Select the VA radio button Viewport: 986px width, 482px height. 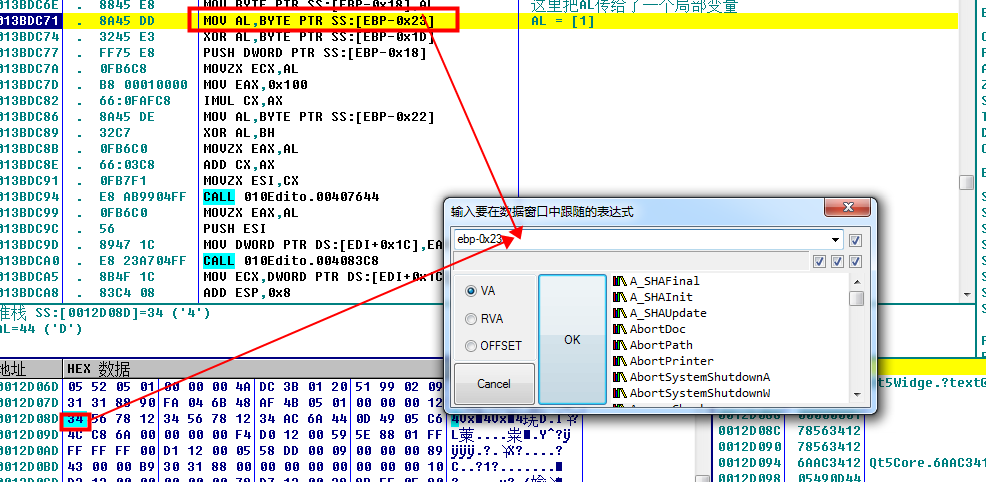coord(470,291)
